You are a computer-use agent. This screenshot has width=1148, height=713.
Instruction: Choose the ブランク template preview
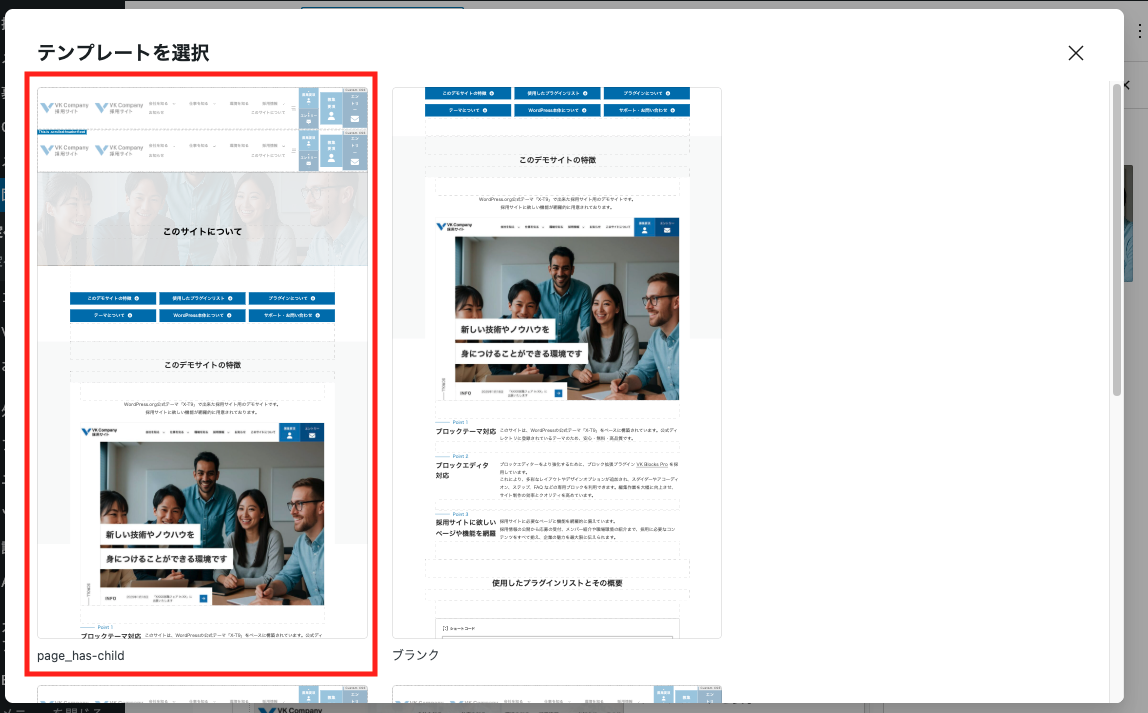pyautogui.click(x=556, y=362)
